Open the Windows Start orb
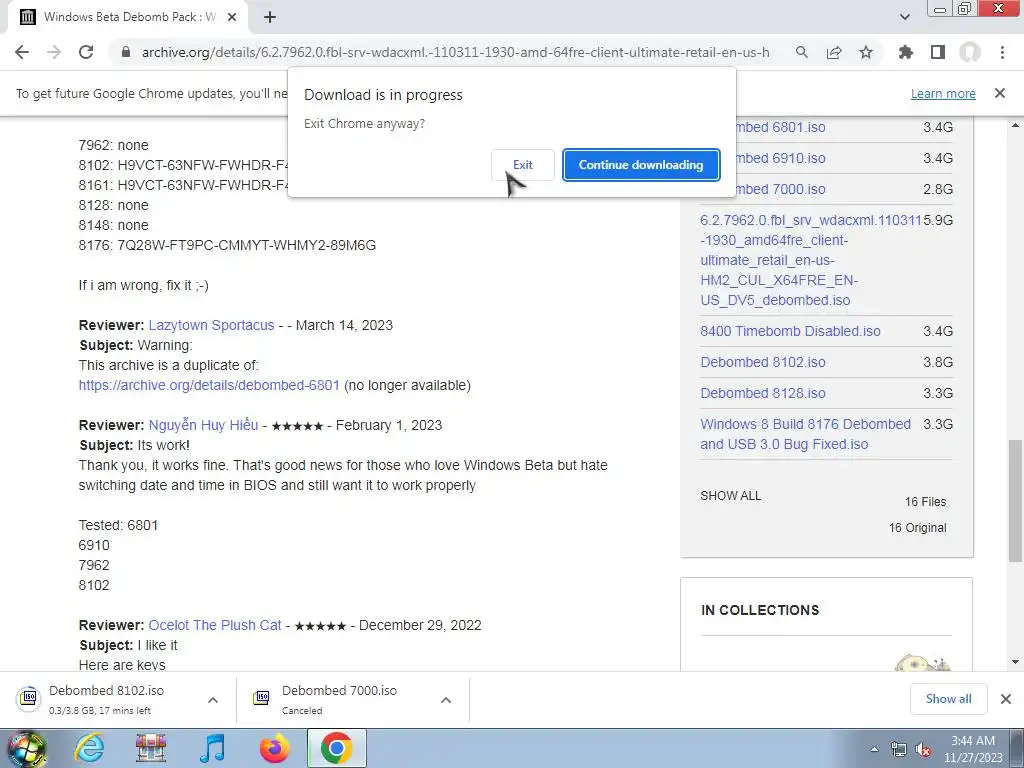1024x768 pixels. click(26, 748)
